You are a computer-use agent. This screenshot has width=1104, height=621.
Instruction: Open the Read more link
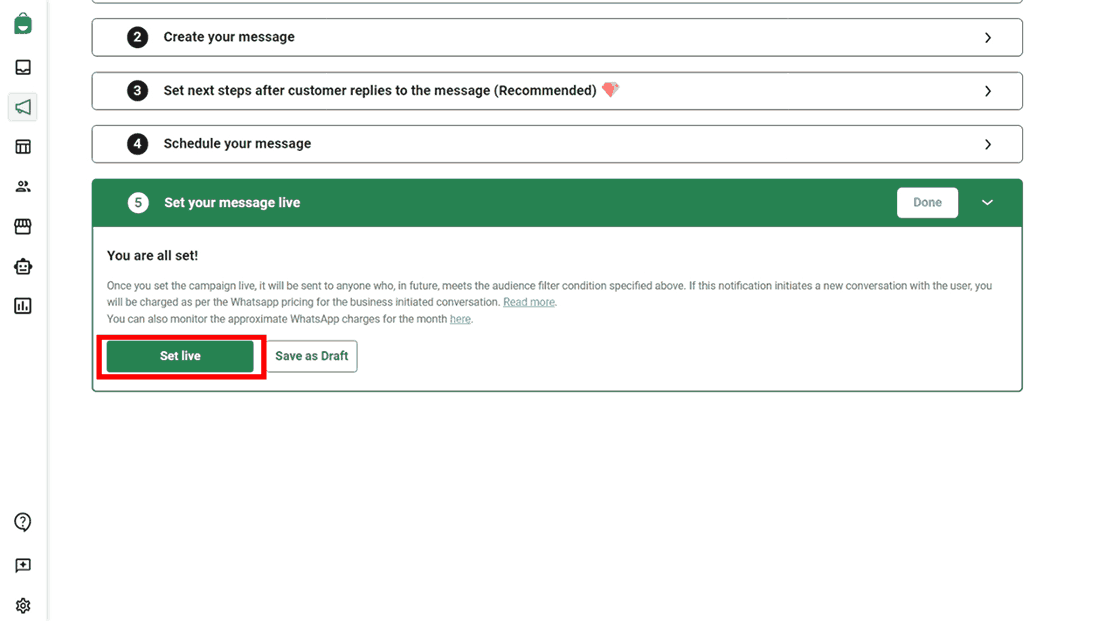(529, 302)
